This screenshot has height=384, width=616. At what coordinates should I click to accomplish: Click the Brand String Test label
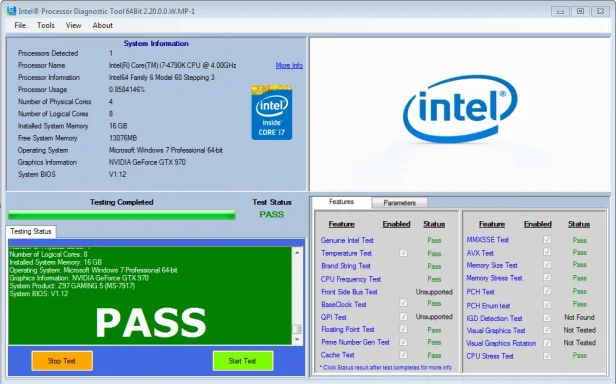point(346,266)
